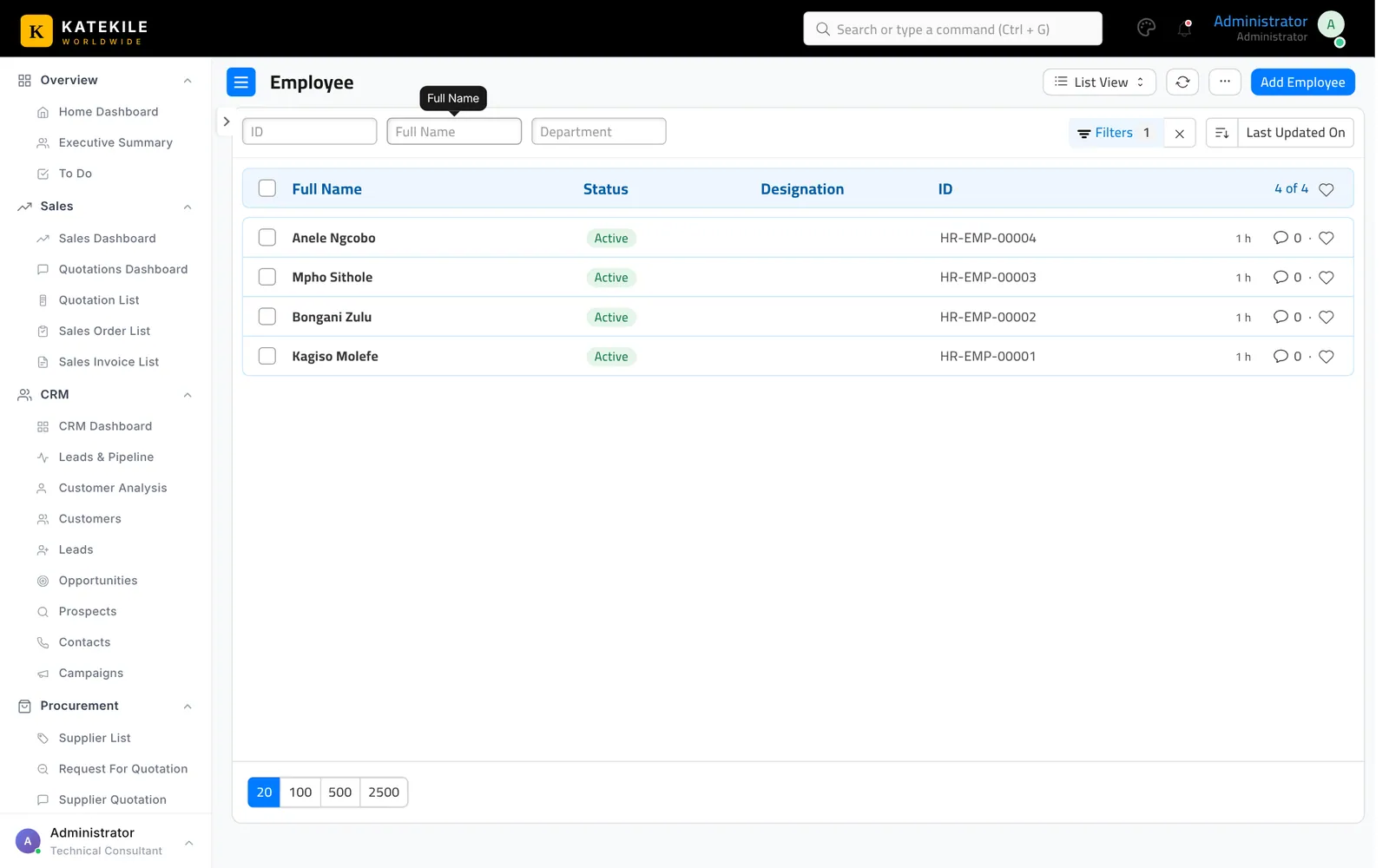1389x868 pixels.
Task: Set page size to 500
Action: pos(340,792)
